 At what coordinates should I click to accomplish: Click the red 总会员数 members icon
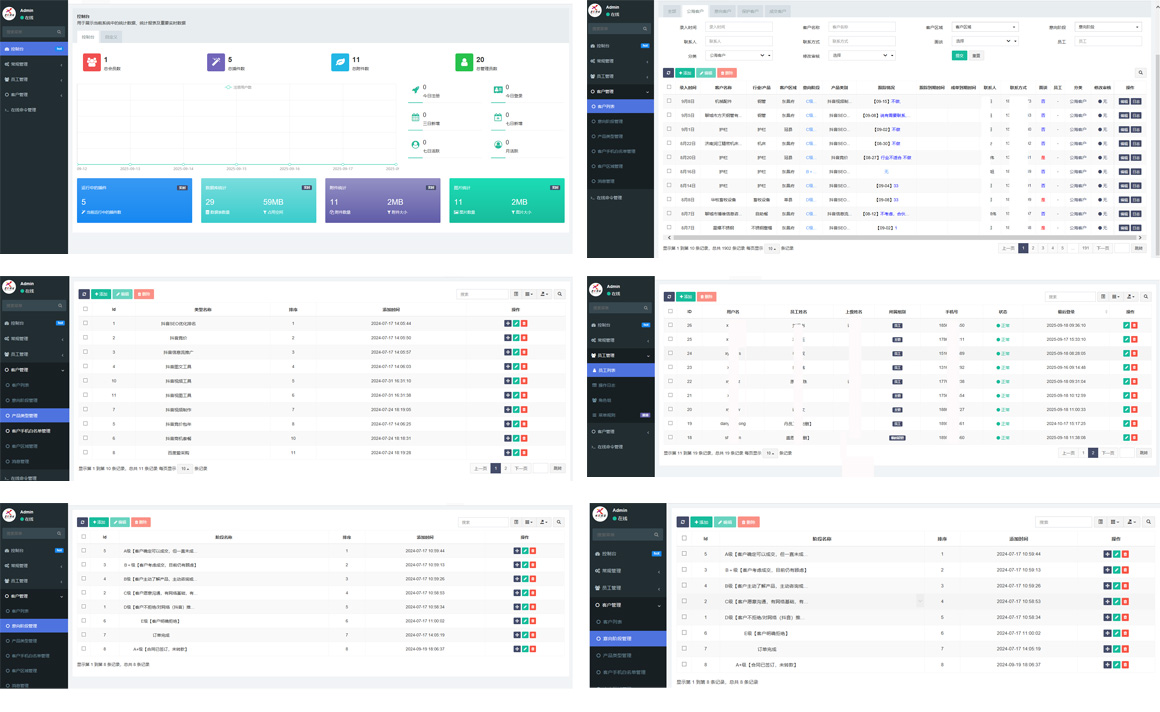click(x=91, y=63)
